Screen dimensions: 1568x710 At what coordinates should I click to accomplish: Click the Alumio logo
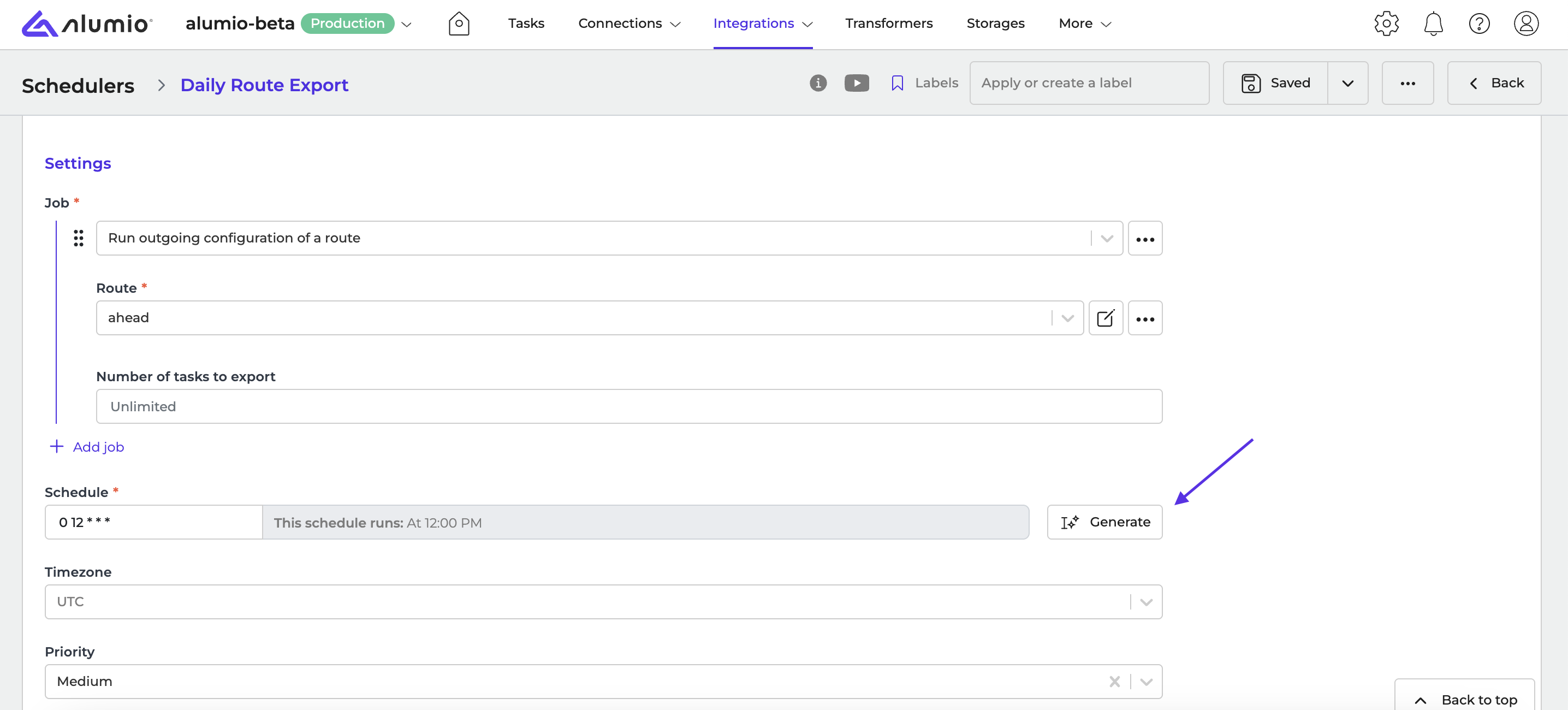pyautogui.click(x=87, y=23)
